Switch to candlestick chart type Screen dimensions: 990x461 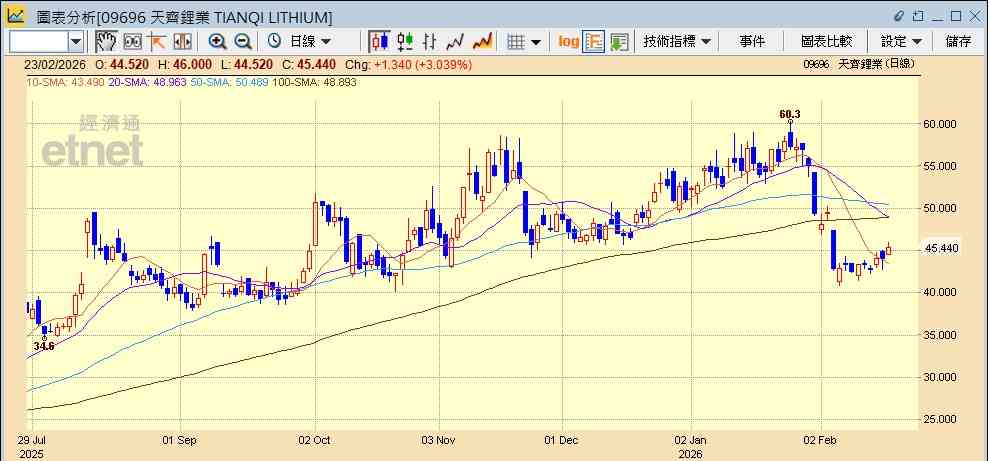point(379,42)
